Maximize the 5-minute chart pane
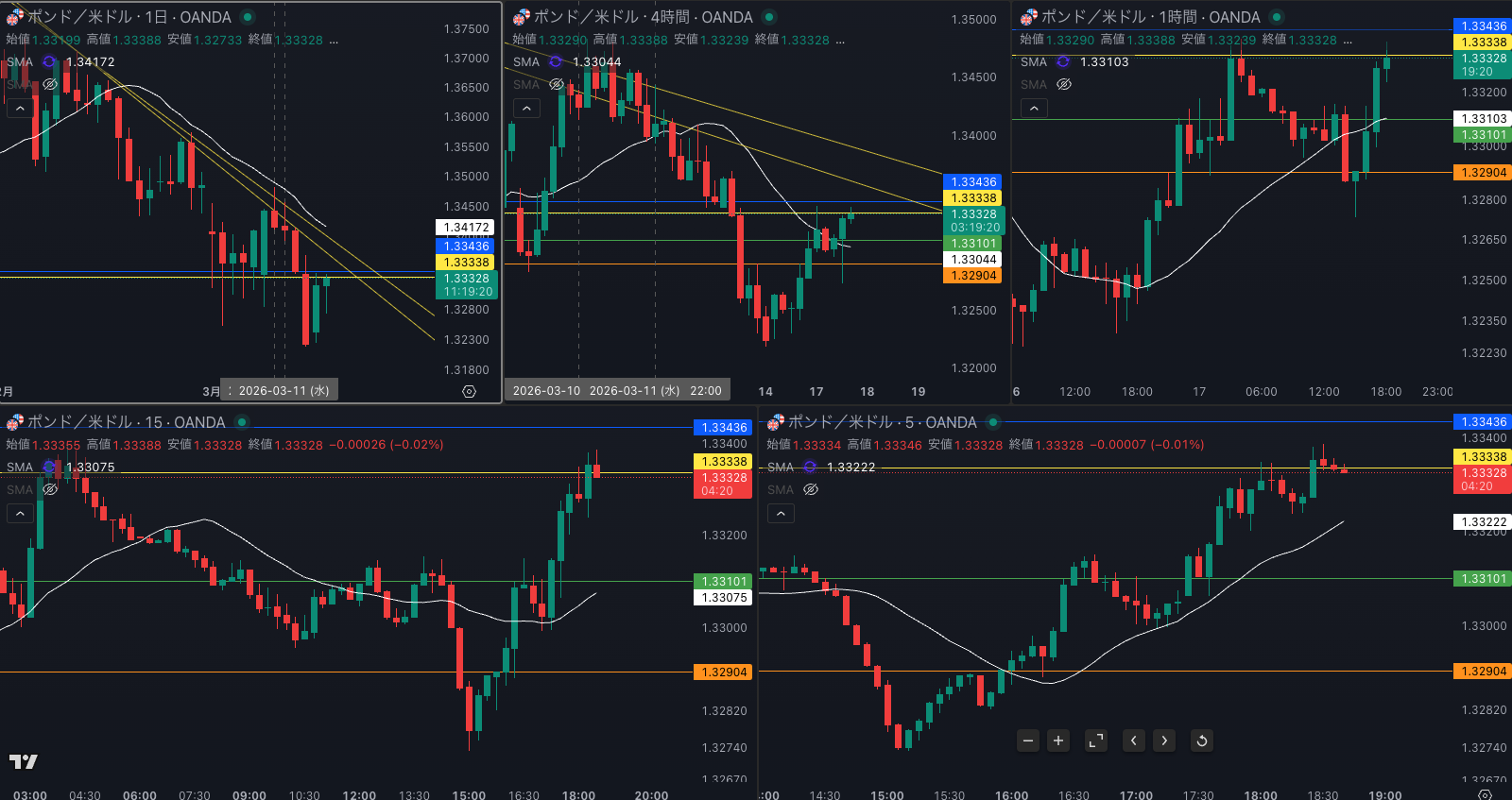 [x=1096, y=740]
